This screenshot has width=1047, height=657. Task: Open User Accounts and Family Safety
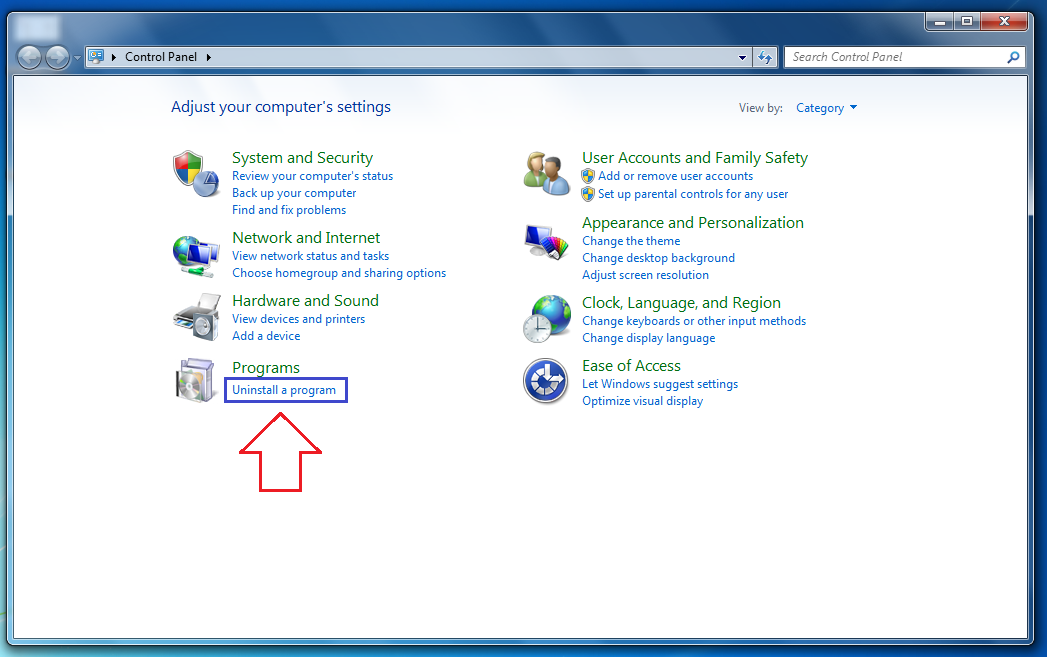(x=695, y=158)
